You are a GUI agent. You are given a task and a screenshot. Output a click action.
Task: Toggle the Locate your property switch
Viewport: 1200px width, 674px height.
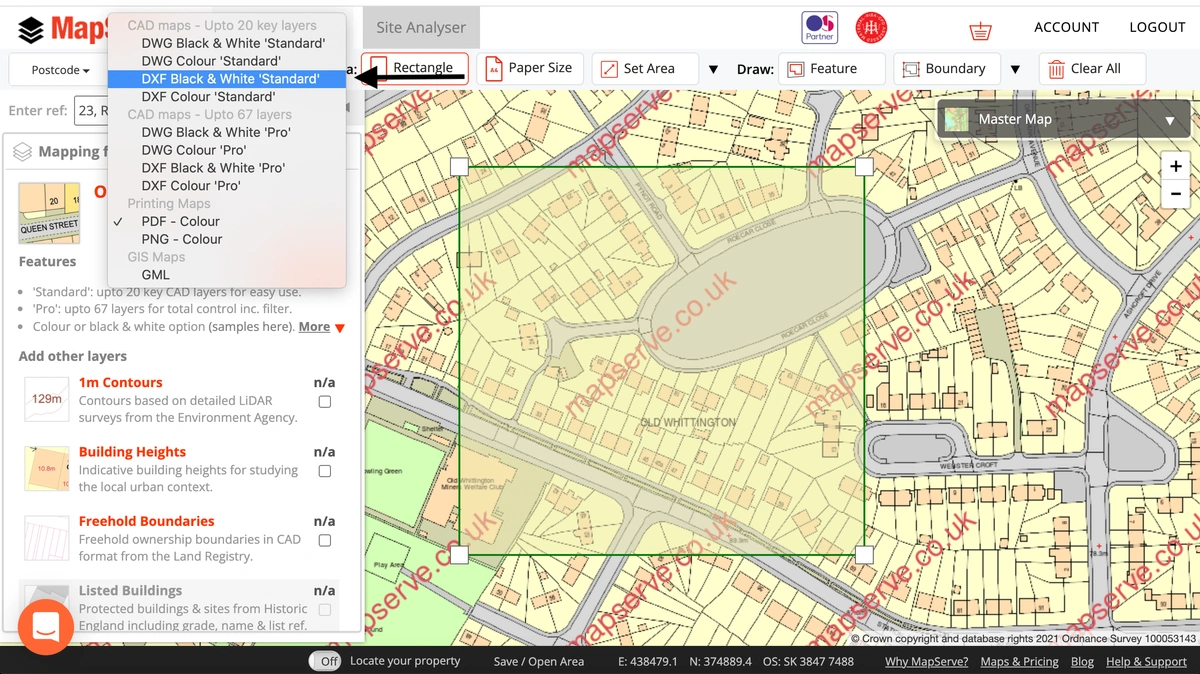click(x=324, y=661)
